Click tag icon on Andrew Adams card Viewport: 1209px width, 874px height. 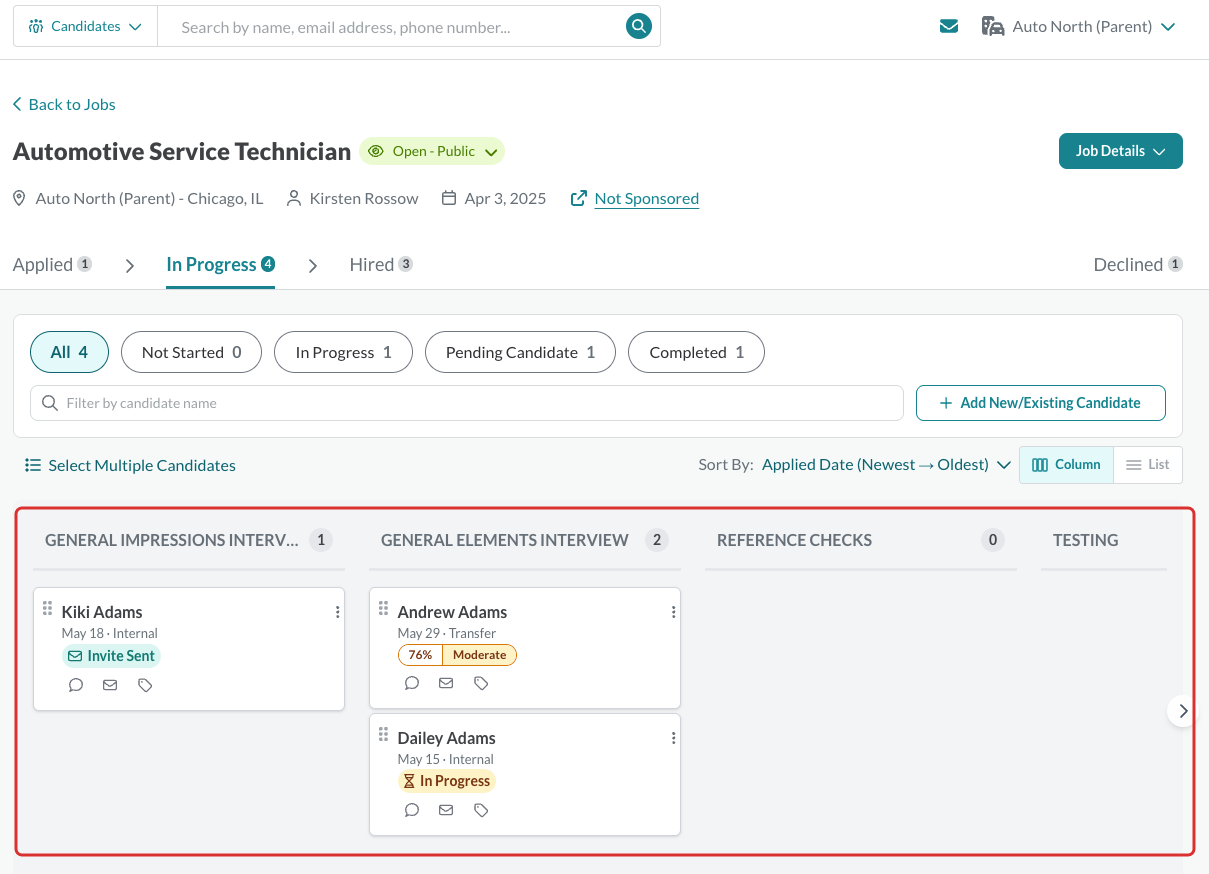point(481,683)
